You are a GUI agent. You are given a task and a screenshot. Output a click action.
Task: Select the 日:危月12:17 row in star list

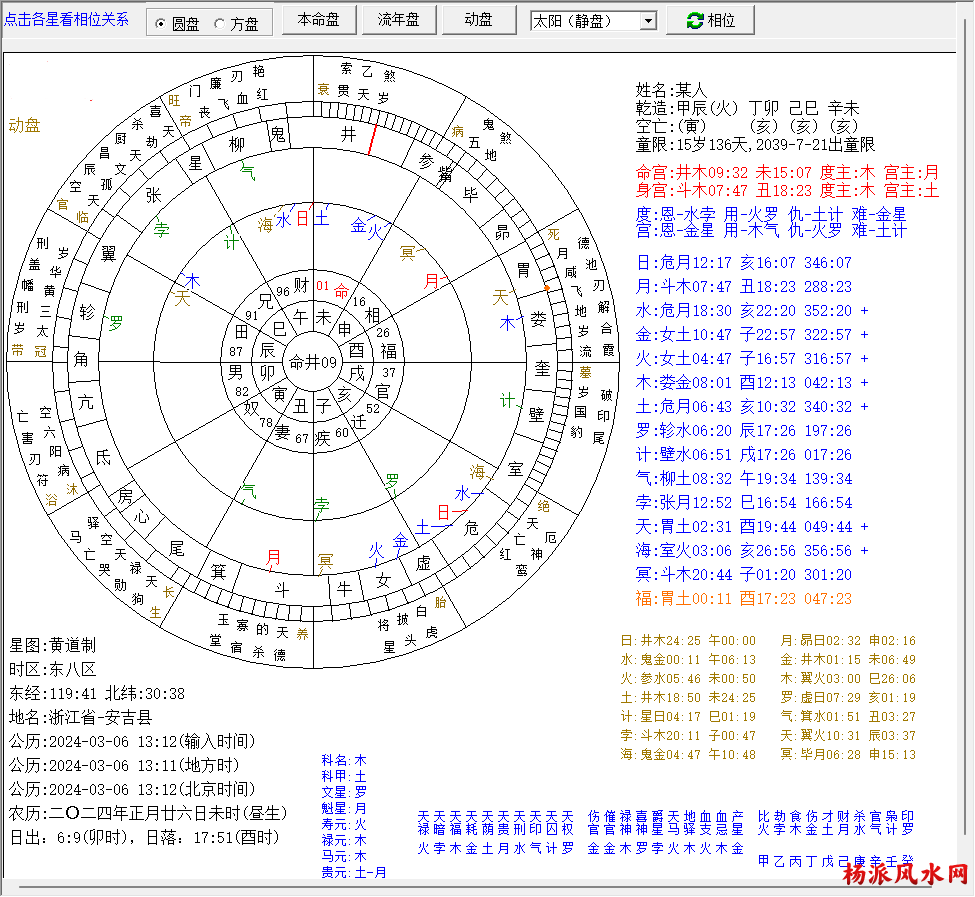click(x=744, y=263)
